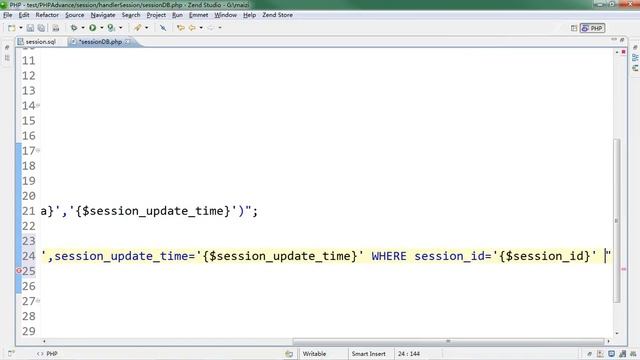Collapse the code fold at line 14

click(x=38, y=105)
